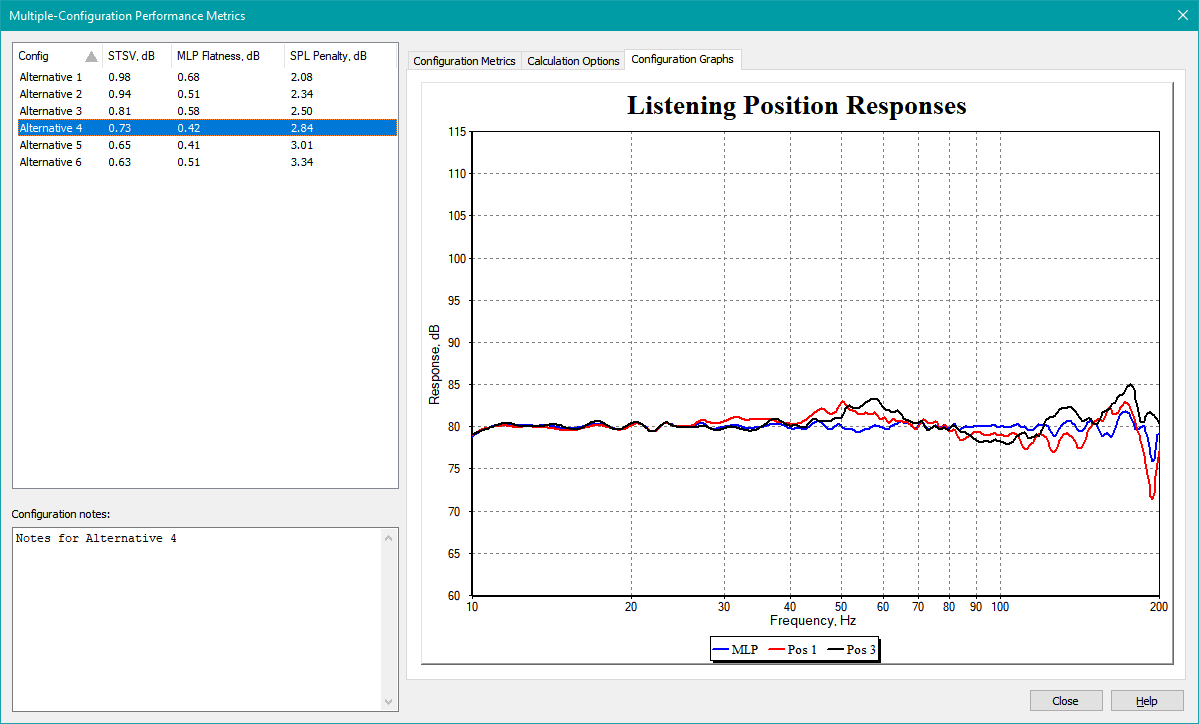The width and height of the screenshot is (1199, 724).
Task: Click the MLP Flatness value 0.41
Action: pyautogui.click(x=189, y=145)
